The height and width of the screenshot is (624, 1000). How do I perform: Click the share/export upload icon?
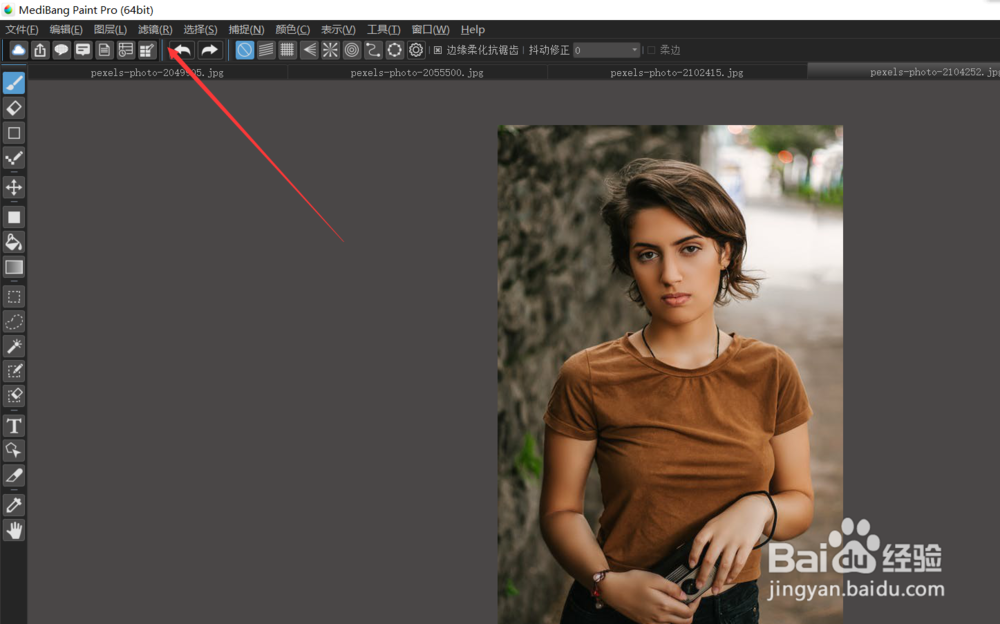pyautogui.click(x=40, y=50)
